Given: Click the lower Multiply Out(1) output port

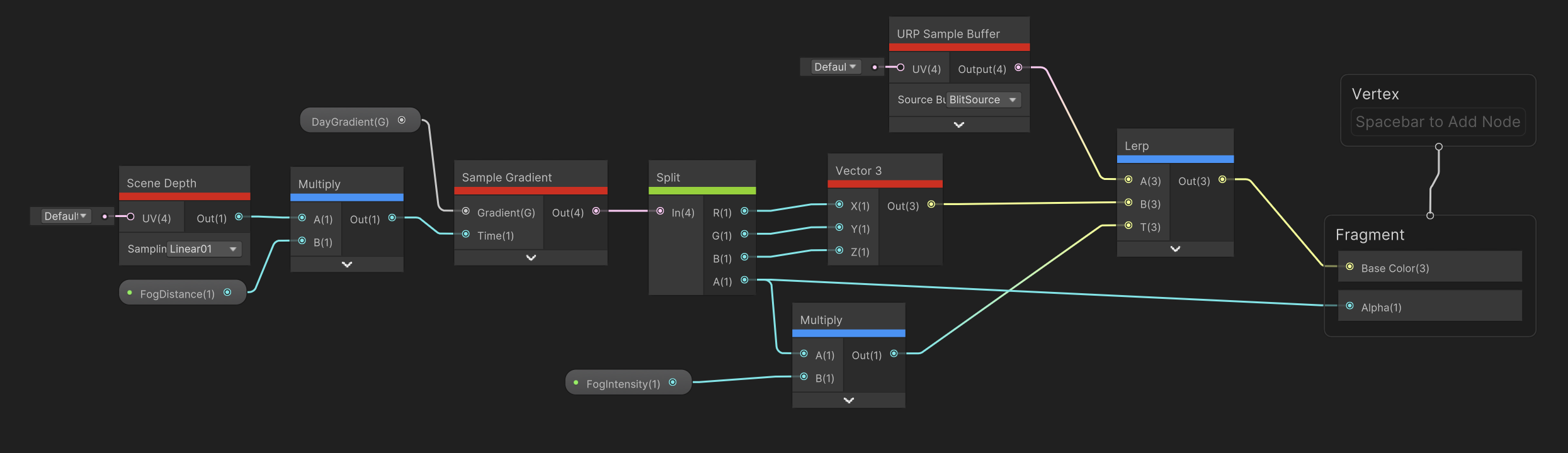Looking at the screenshot, I should pyautogui.click(x=894, y=354).
